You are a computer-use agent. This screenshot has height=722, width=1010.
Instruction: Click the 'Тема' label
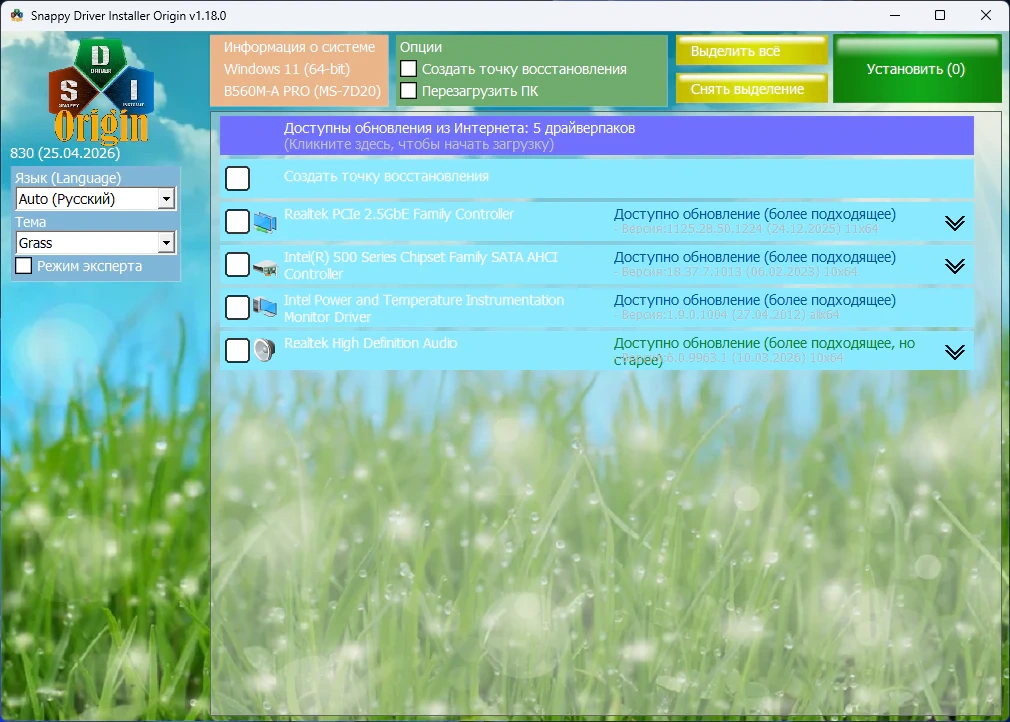click(30, 222)
